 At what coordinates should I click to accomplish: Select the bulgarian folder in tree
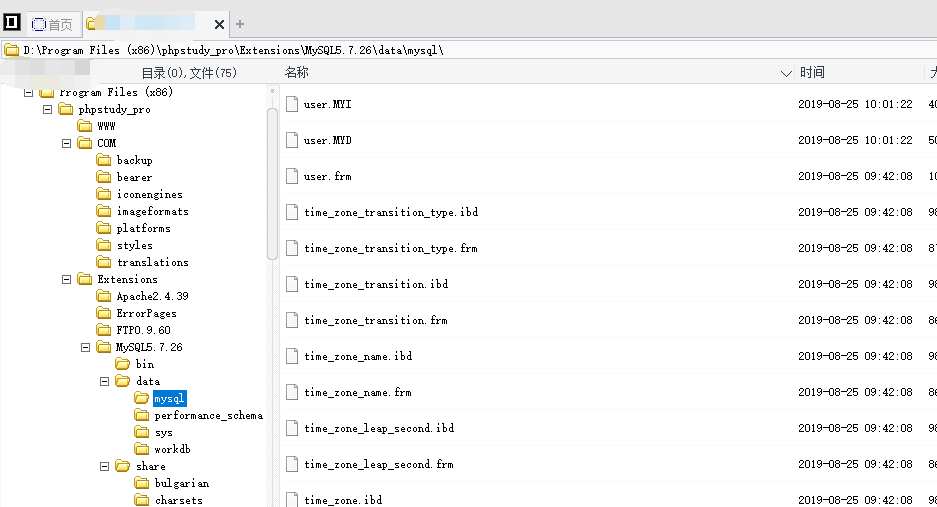(182, 483)
